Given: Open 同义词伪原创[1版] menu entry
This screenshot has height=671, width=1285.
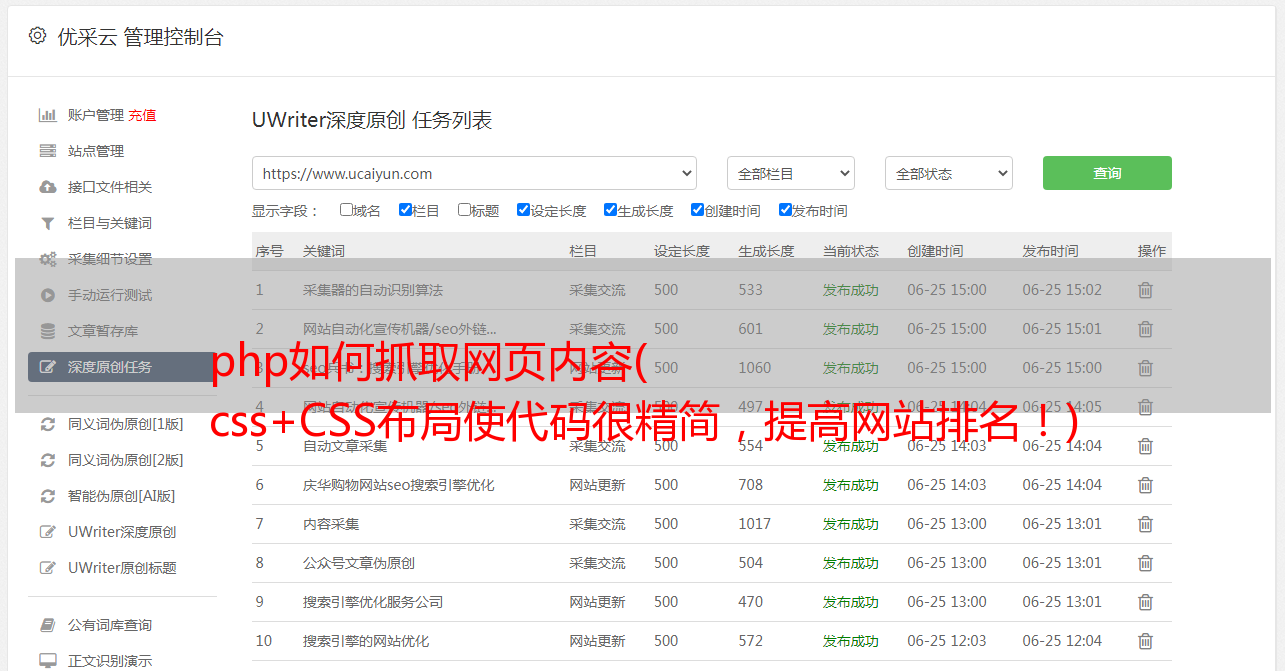Looking at the screenshot, I should [126, 424].
